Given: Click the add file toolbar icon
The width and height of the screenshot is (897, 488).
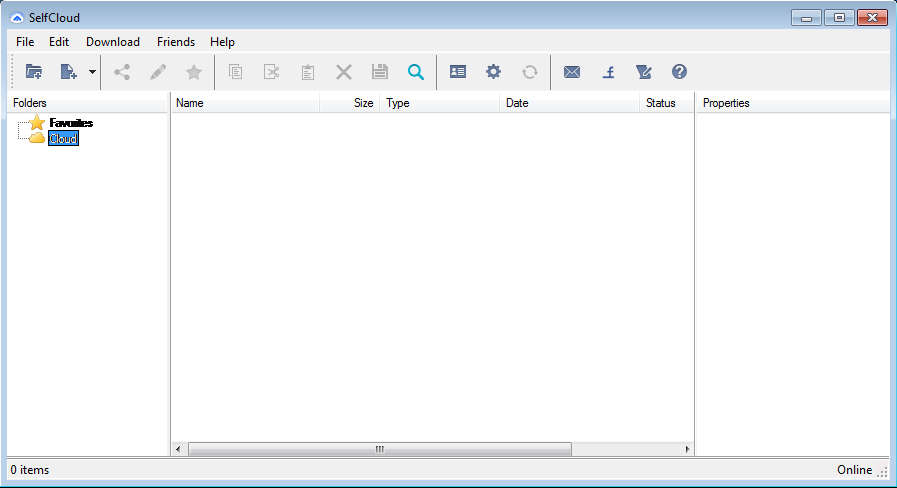Looking at the screenshot, I should pos(68,72).
